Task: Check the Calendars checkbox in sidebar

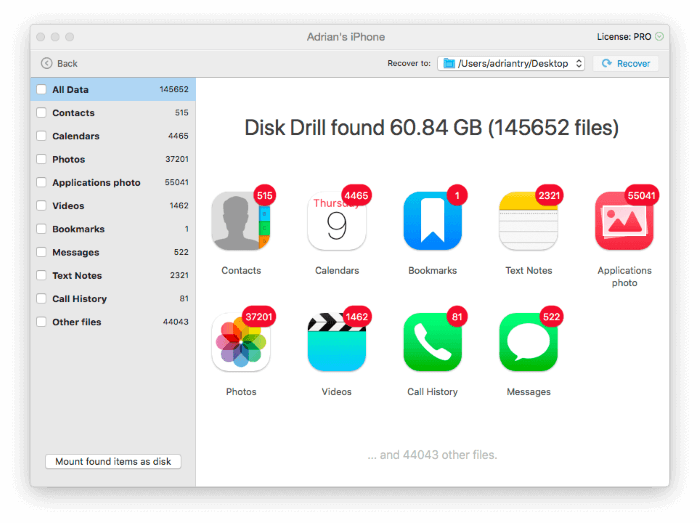Action: click(x=41, y=136)
